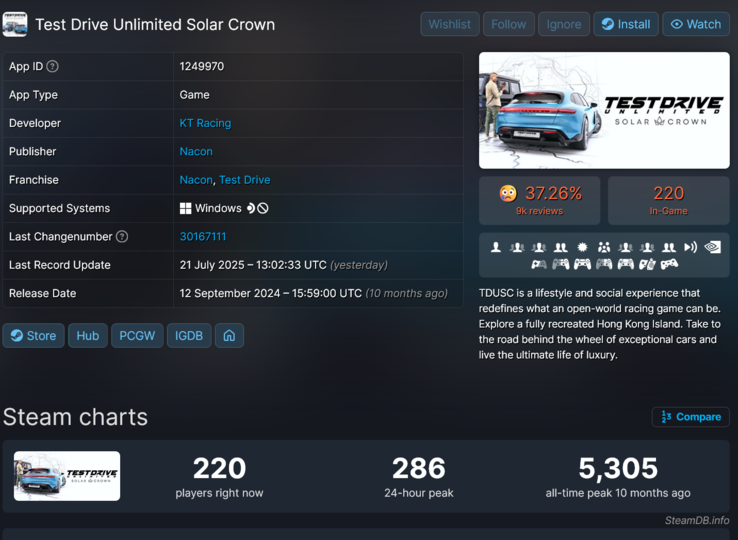Click the Last Changenumber help icon

click(122, 237)
